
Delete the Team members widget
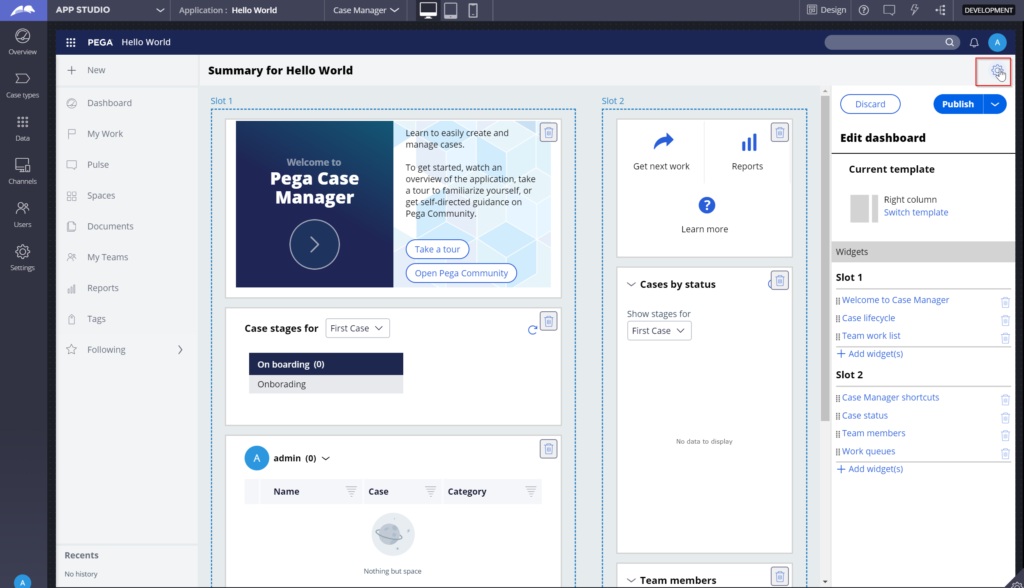click(780, 576)
